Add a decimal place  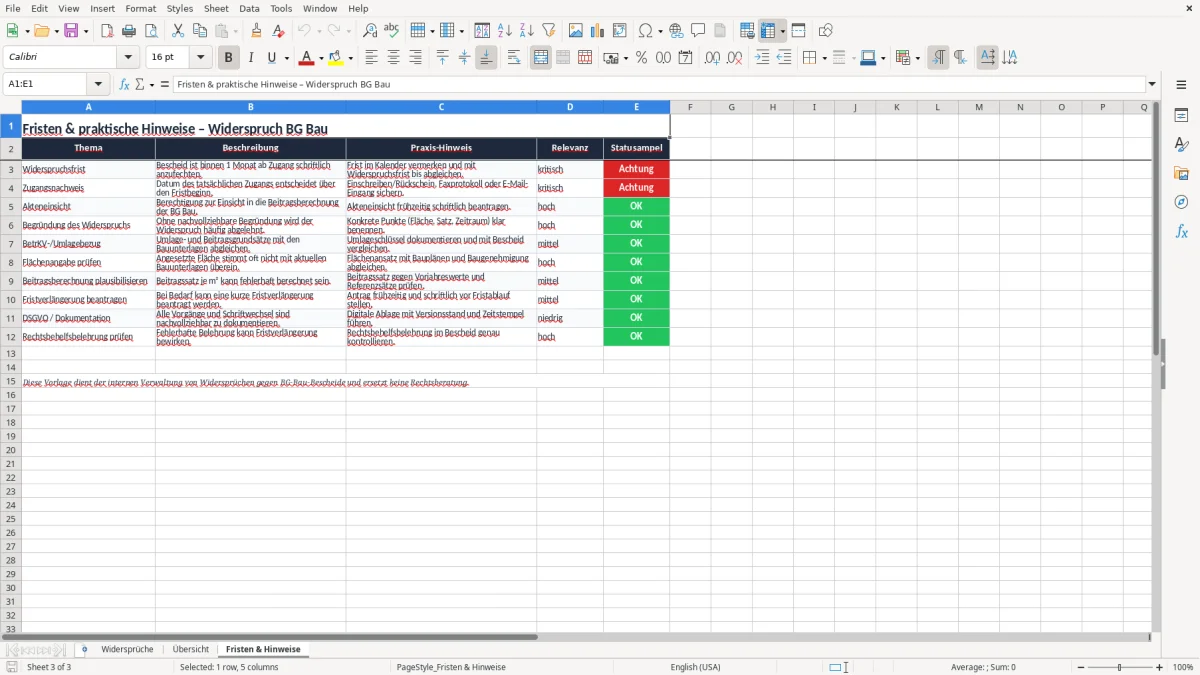713,58
